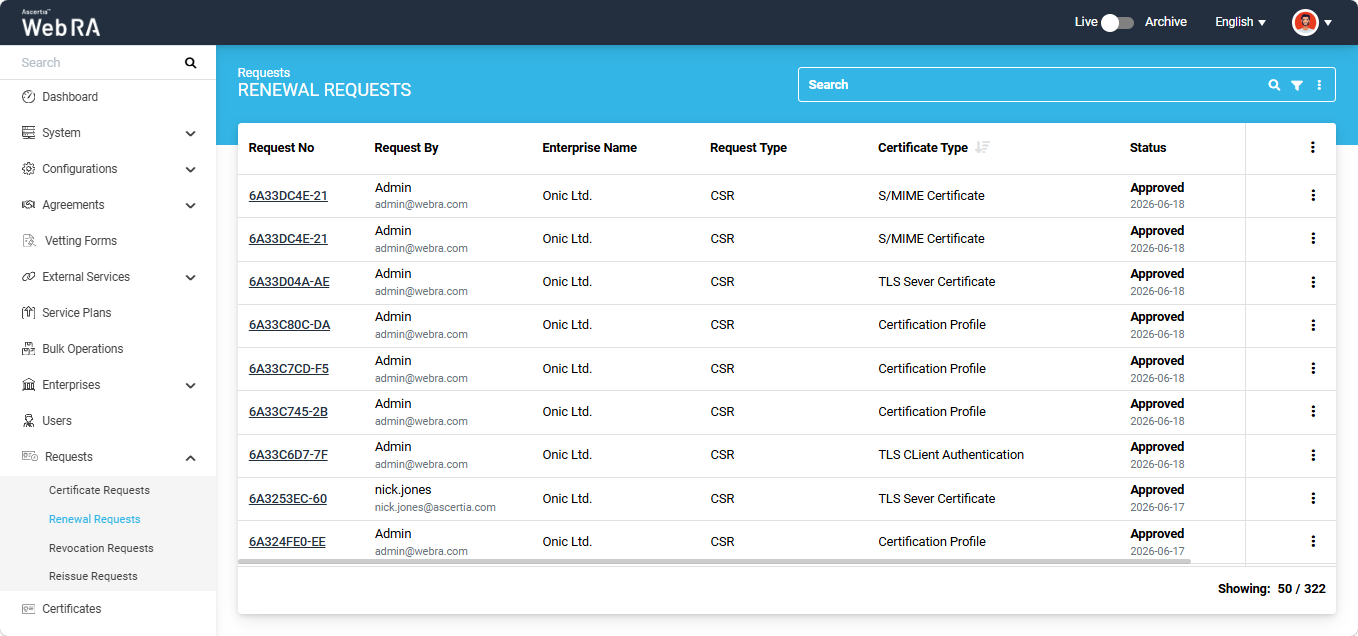Open request link 6A324FE0-EE

pyautogui.click(x=287, y=541)
